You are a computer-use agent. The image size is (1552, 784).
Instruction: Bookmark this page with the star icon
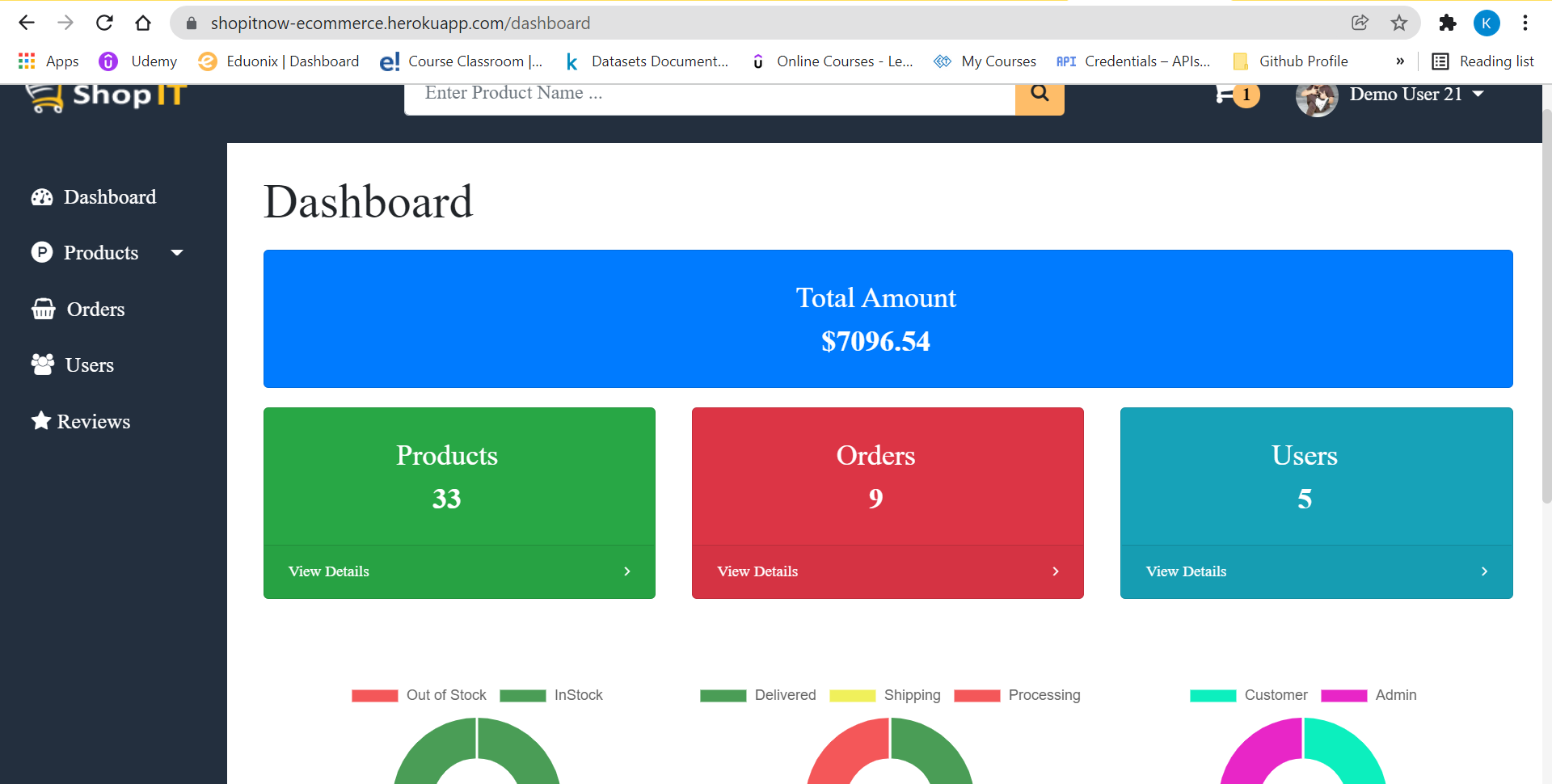tap(1399, 23)
